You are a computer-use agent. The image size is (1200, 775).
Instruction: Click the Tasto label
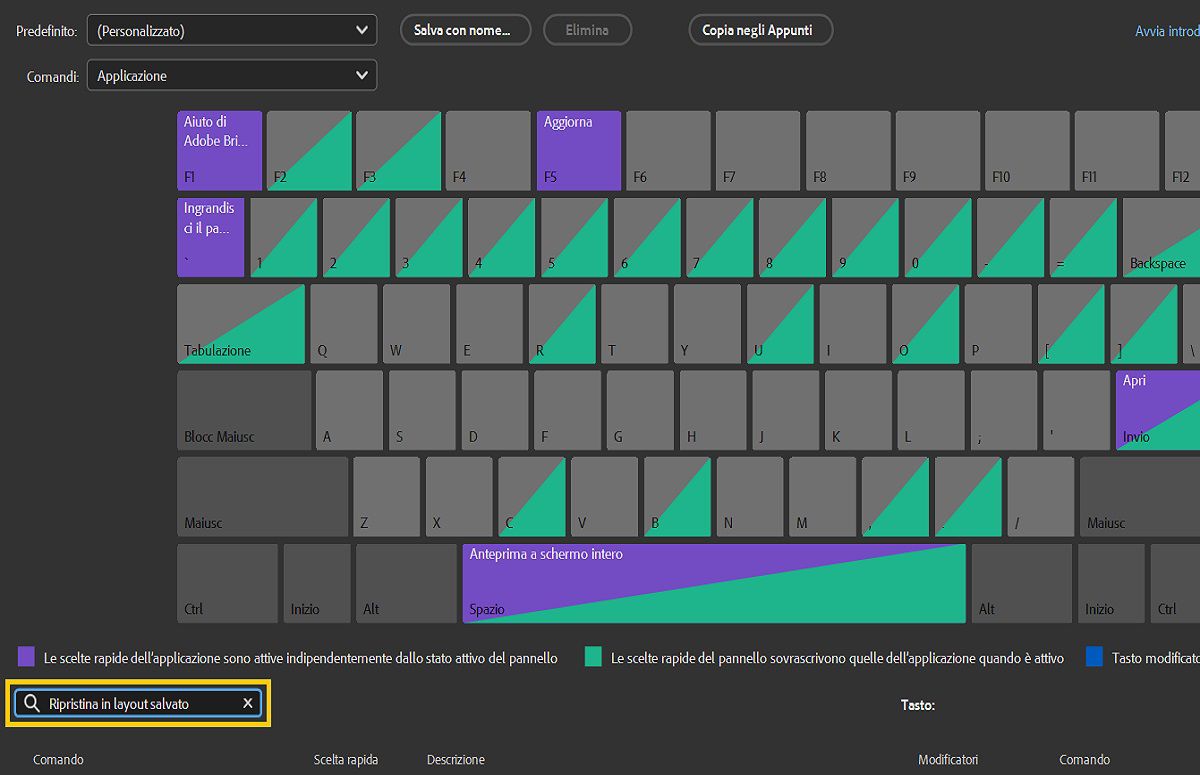point(917,705)
